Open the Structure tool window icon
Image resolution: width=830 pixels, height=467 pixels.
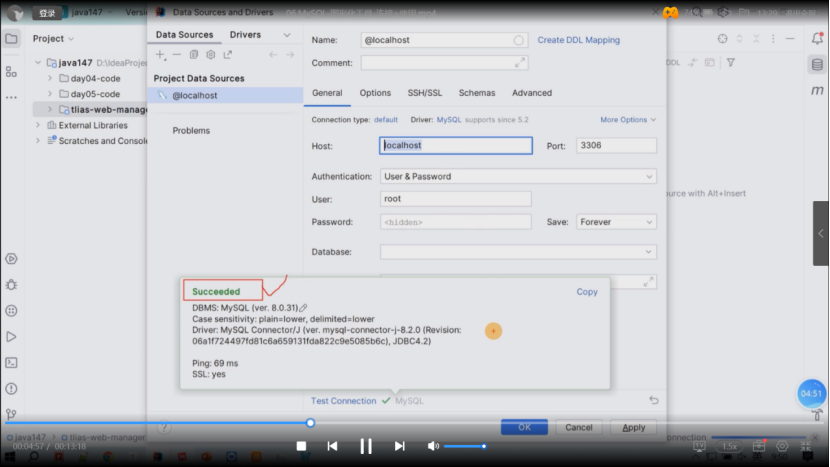[x=11, y=71]
